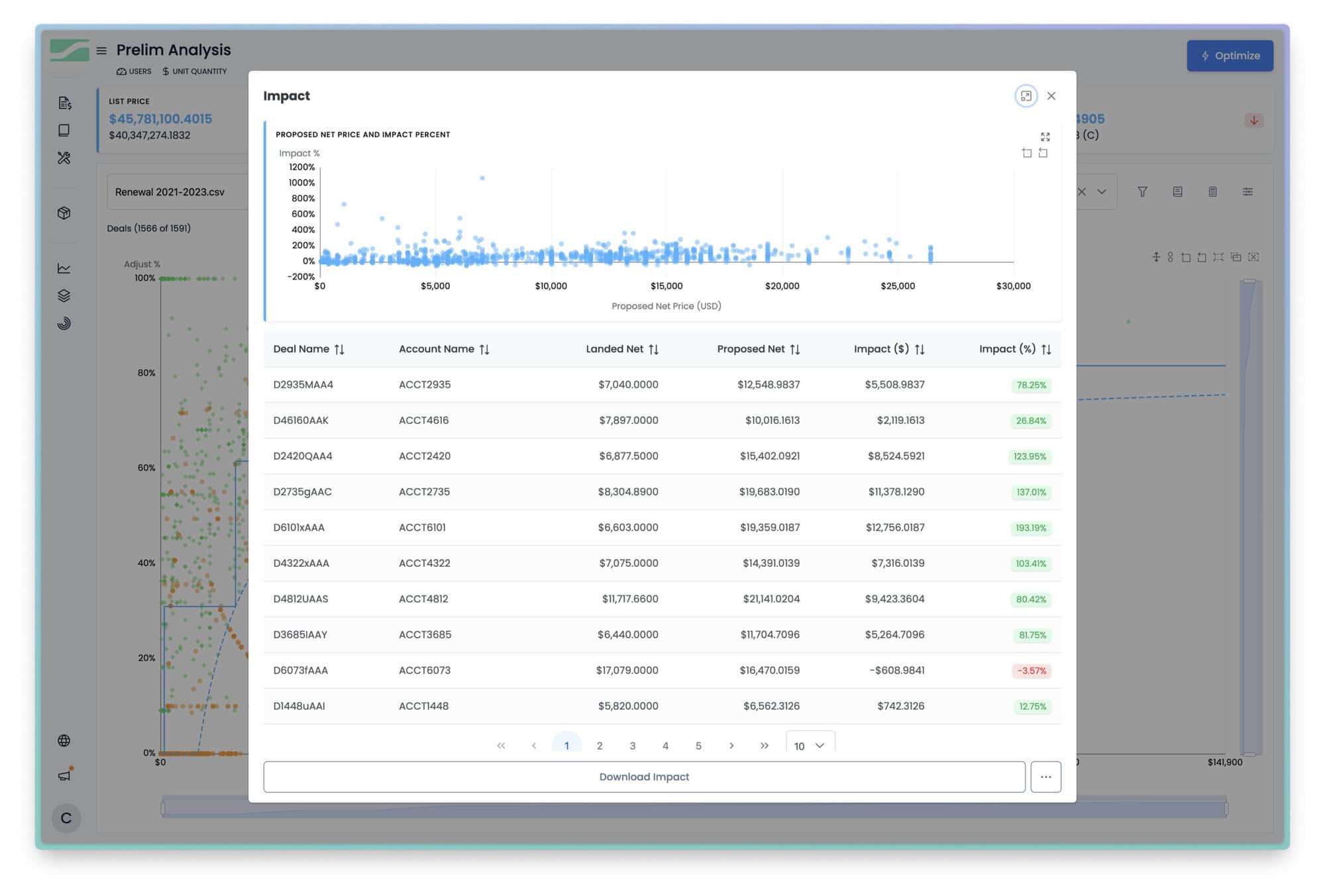1325x896 pixels.
Task: Click the more options ellipsis button
Action: point(1045,777)
